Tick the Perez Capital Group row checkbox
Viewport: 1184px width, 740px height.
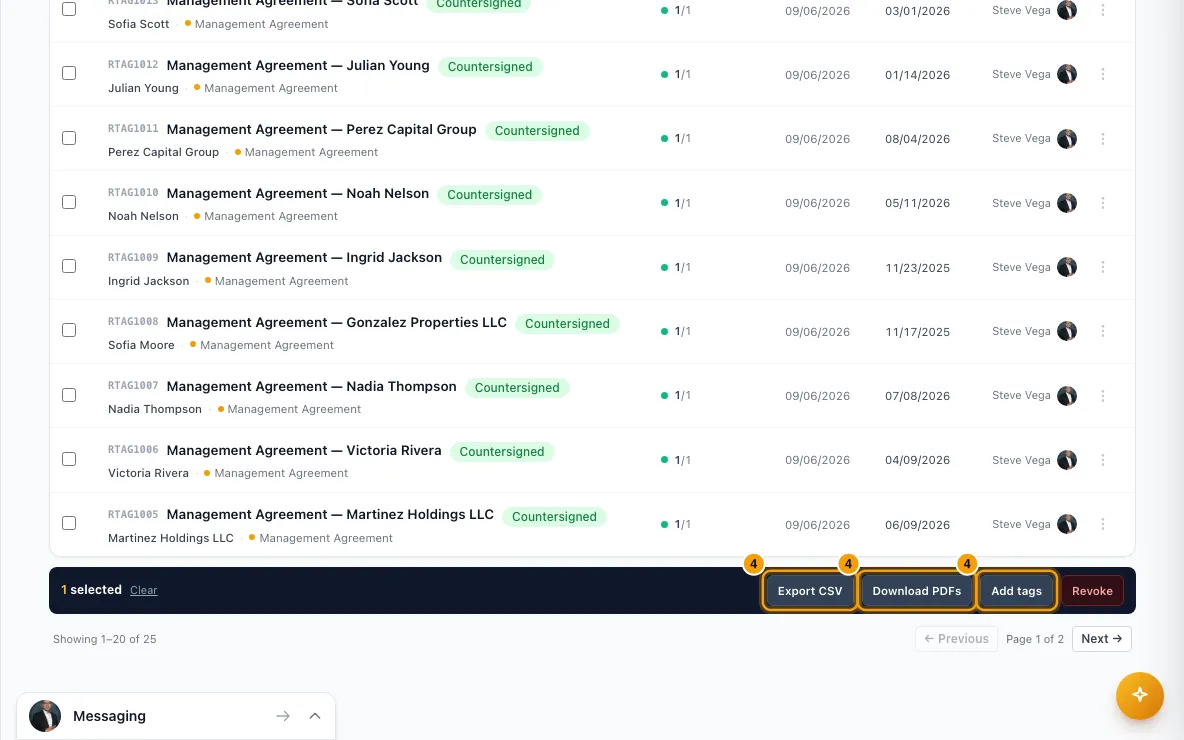tap(69, 138)
